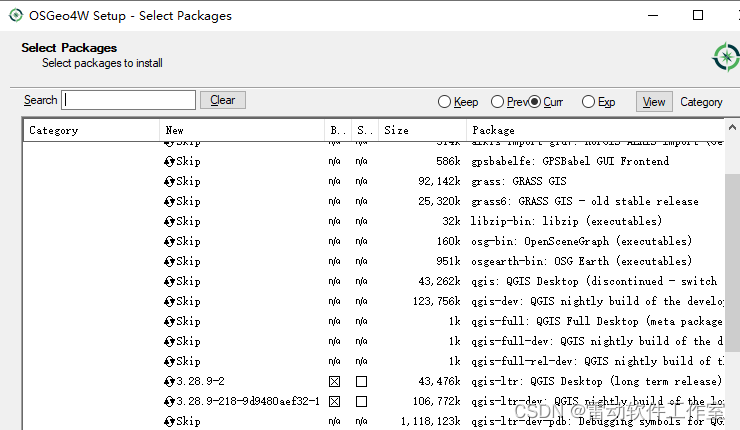Cycle version icon for qgis-ltr-dev 3.28.9-218
The height and width of the screenshot is (430, 740).
point(169,401)
